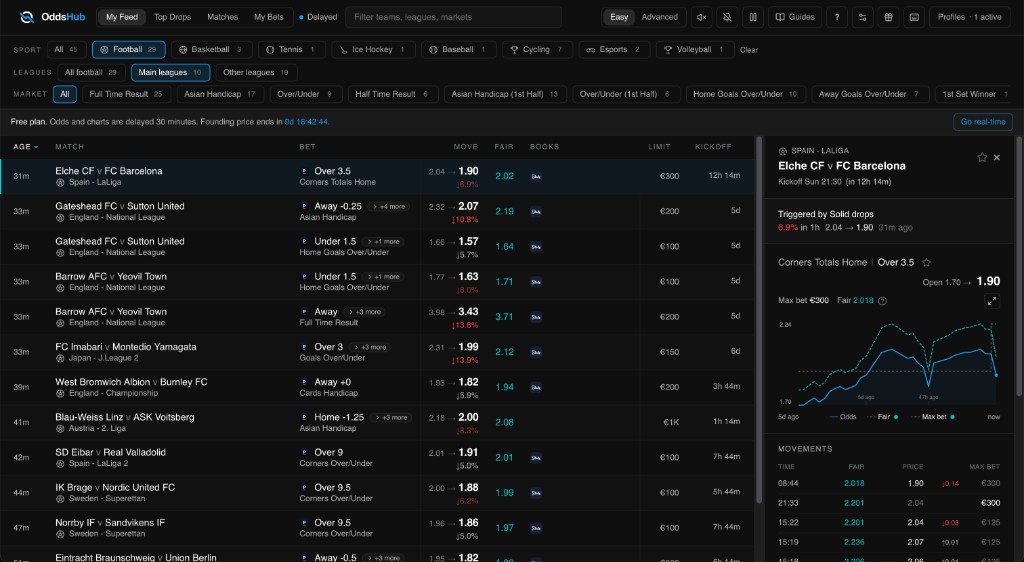Click the gift icon in the top bar
1024x562 pixels.
point(888,17)
